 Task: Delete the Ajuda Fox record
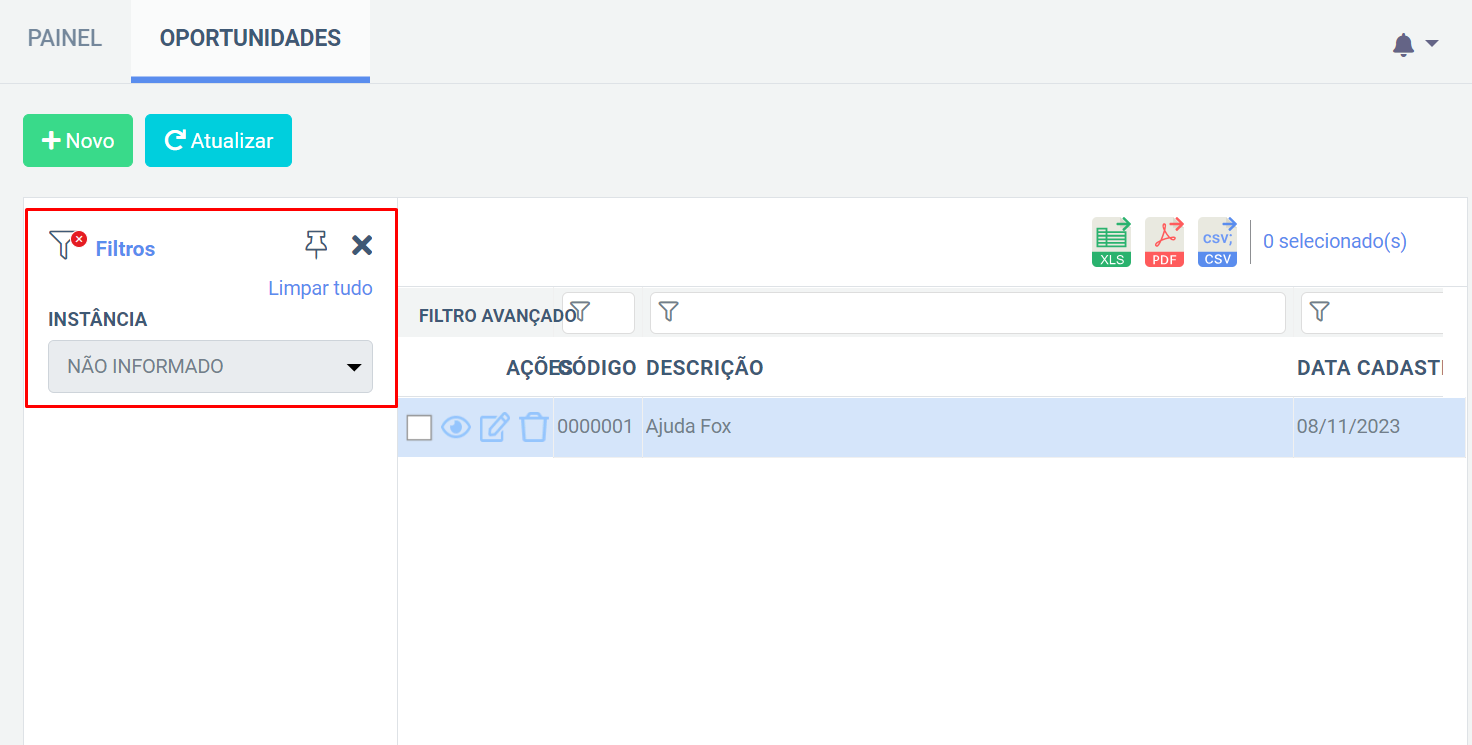click(x=534, y=427)
